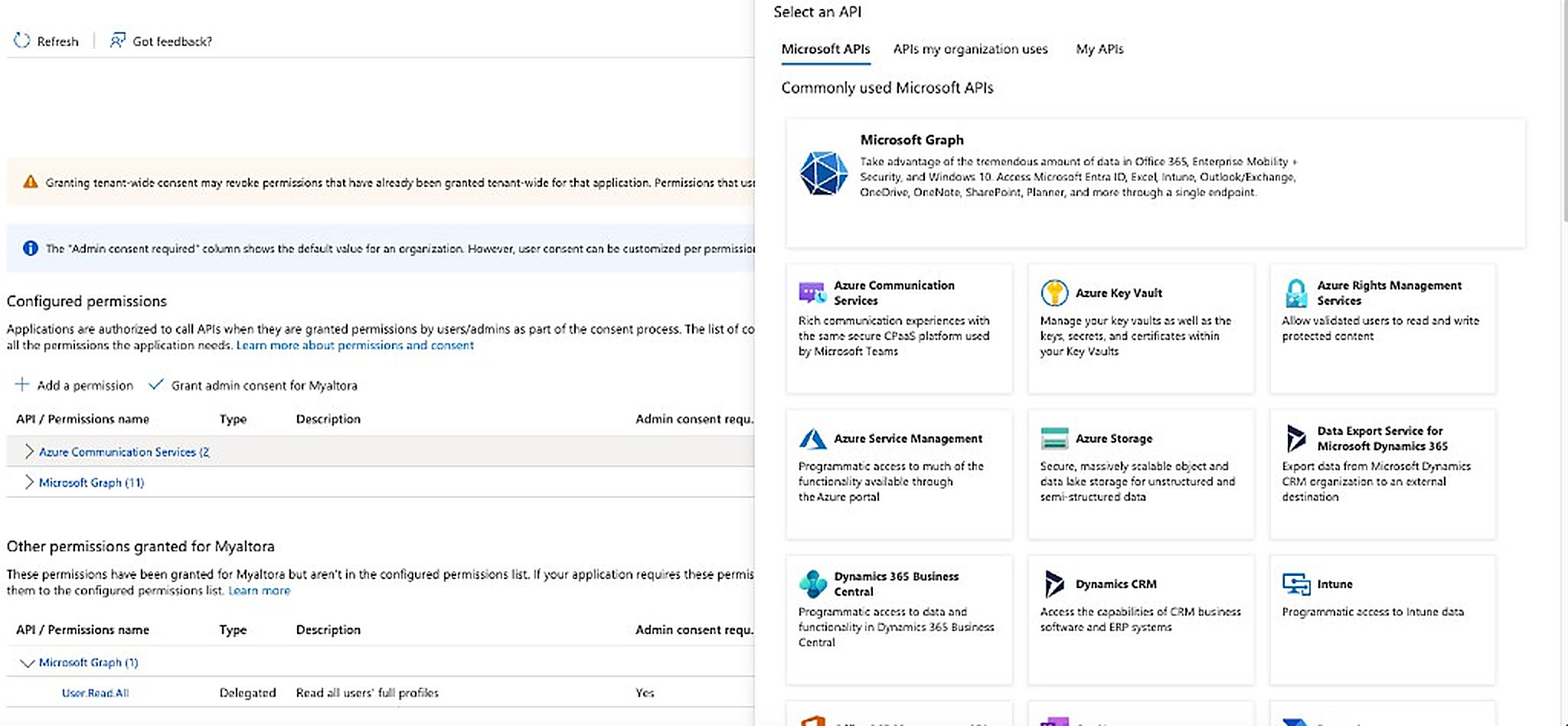Select the Dynamics CRM card title
This screenshot has height=726, width=1568.
(1116, 584)
